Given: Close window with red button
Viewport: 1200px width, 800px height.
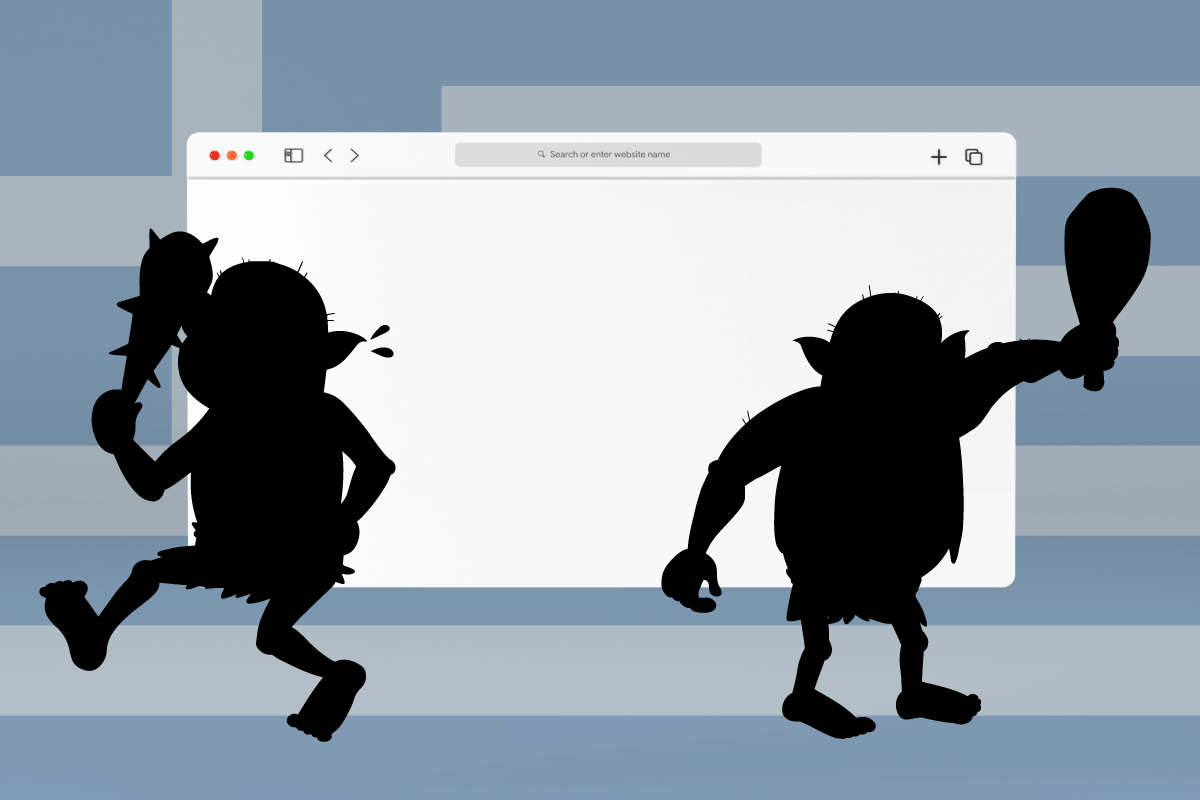Looking at the screenshot, I should pos(214,156).
